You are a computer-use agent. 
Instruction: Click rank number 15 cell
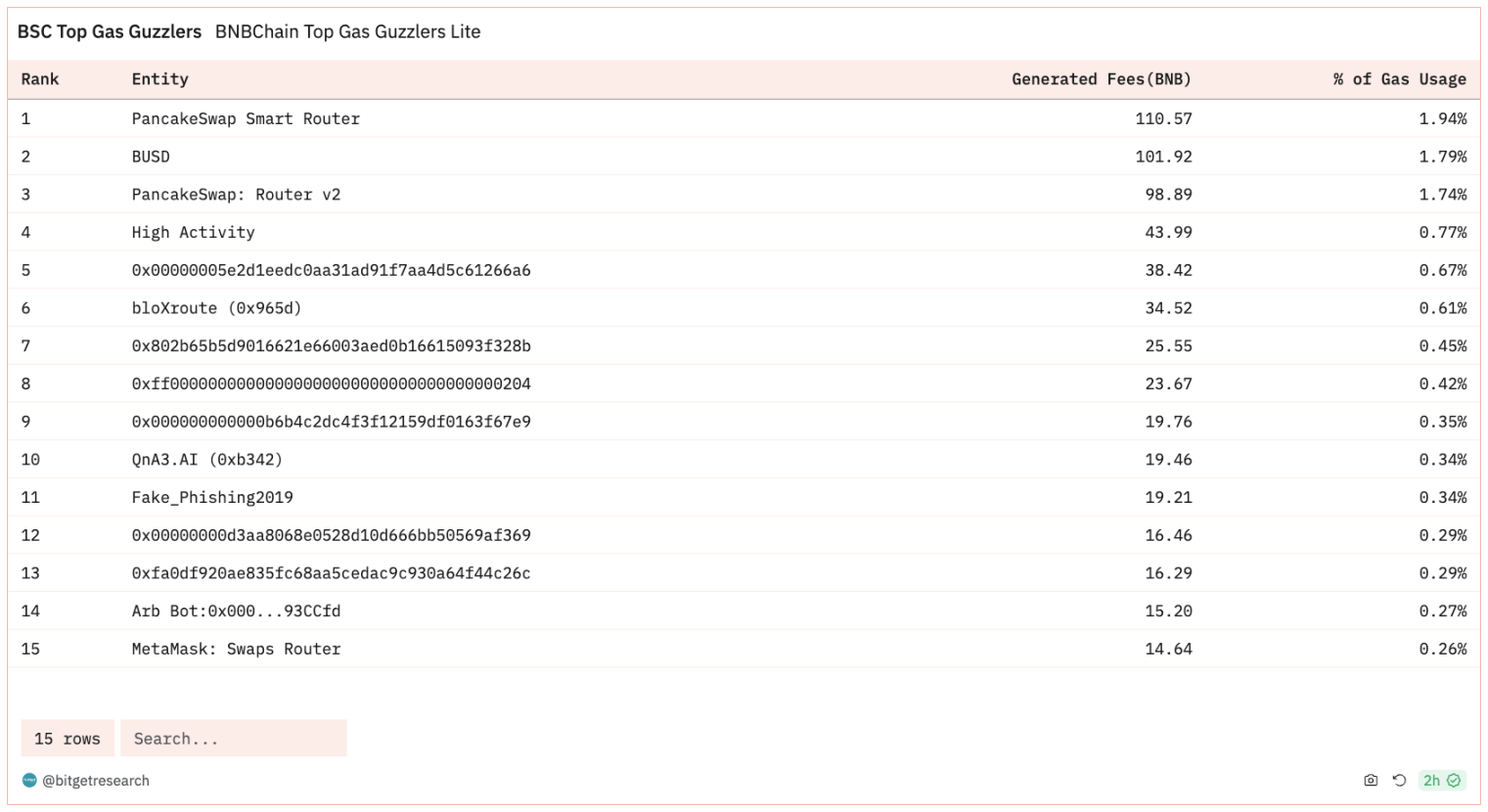pyautogui.click(x=30, y=649)
